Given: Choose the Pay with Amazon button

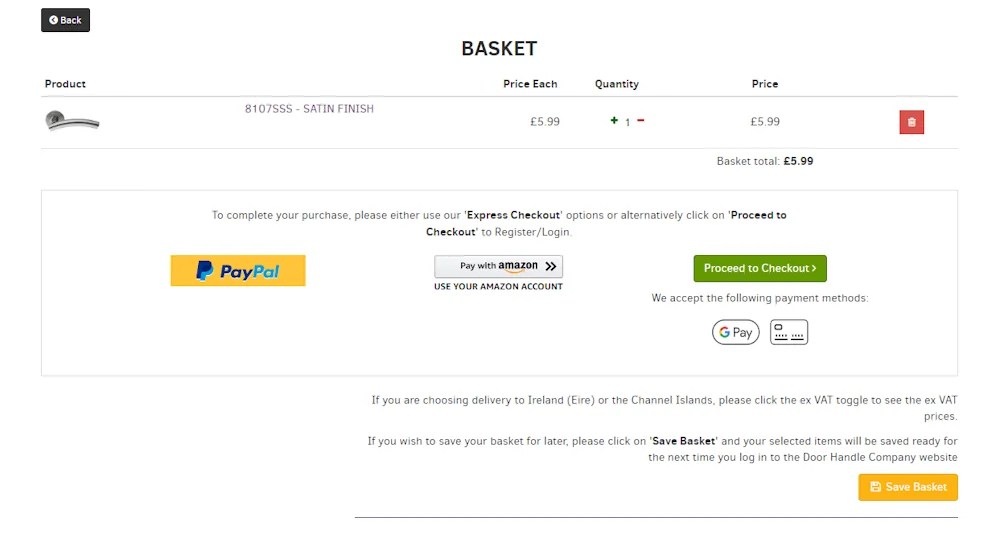Looking at the screenshot, I should 498,266.
